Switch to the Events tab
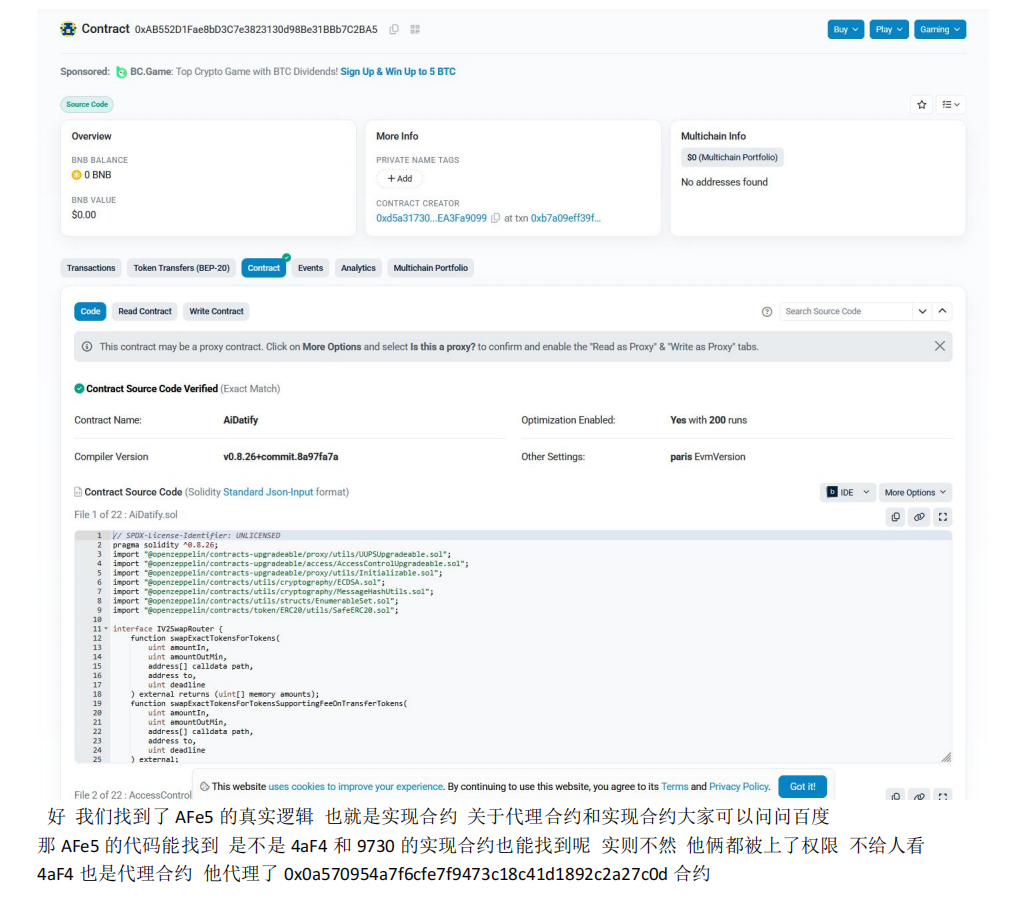The width and height of the screenshot is (1019, 898). [310, 268]
